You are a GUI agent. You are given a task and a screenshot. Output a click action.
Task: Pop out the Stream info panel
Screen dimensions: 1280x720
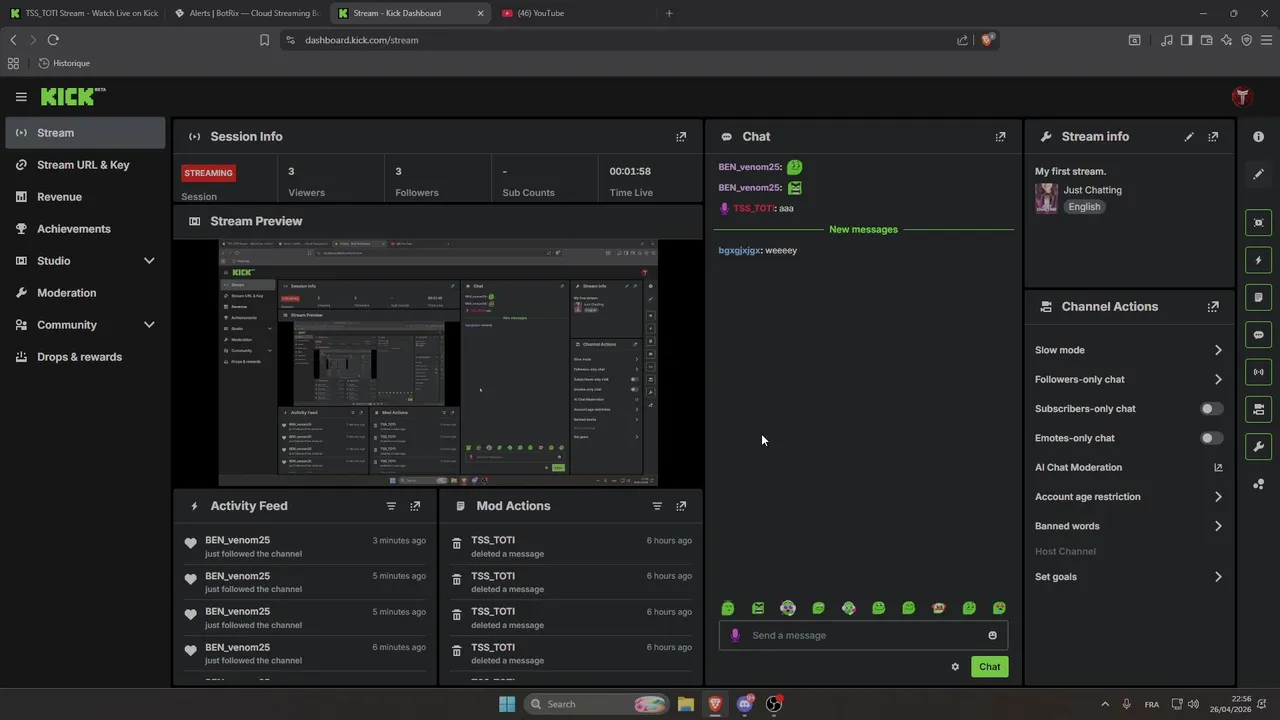click(x=1213, y=137)
